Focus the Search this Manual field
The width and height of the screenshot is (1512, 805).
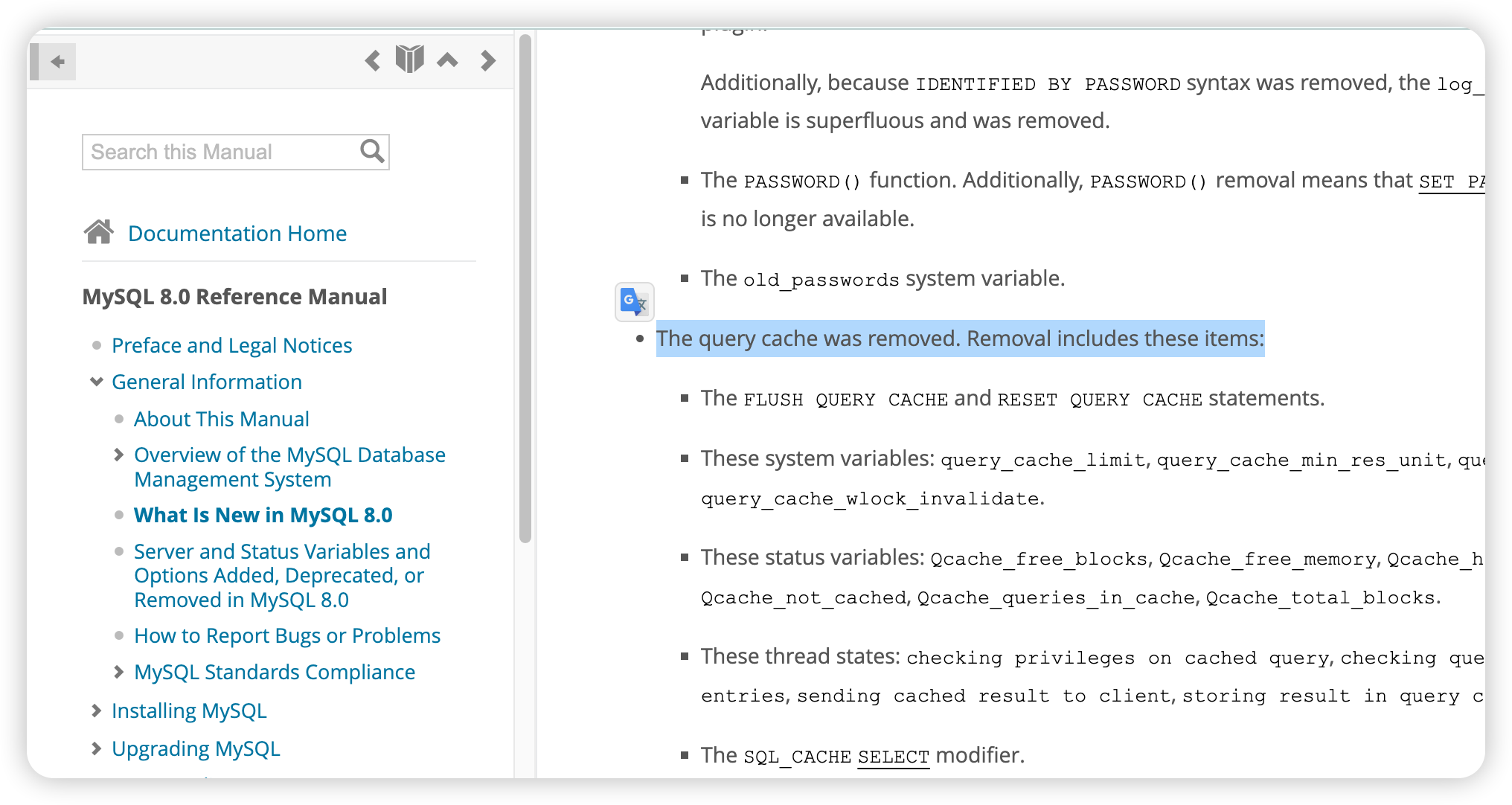click(236, 152)
